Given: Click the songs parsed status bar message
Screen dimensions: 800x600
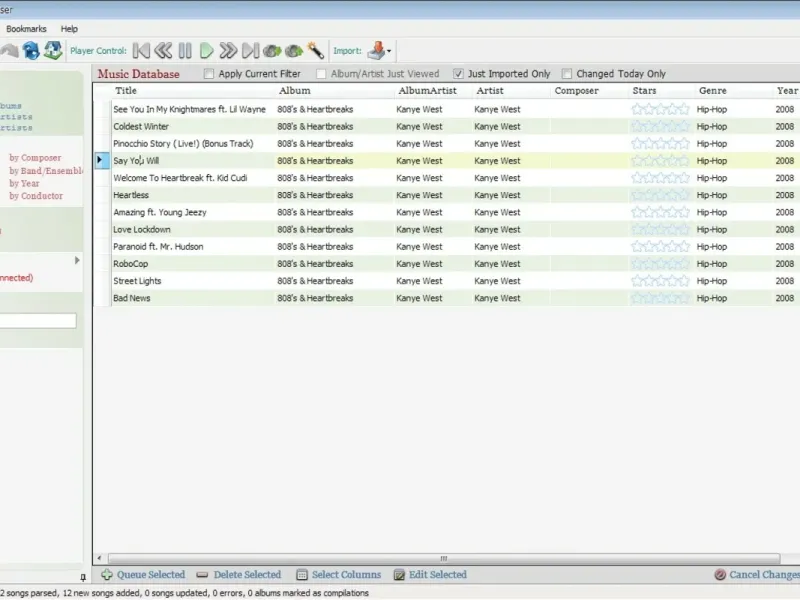Looking at the screenshot, I should click(x=184, y=593).
